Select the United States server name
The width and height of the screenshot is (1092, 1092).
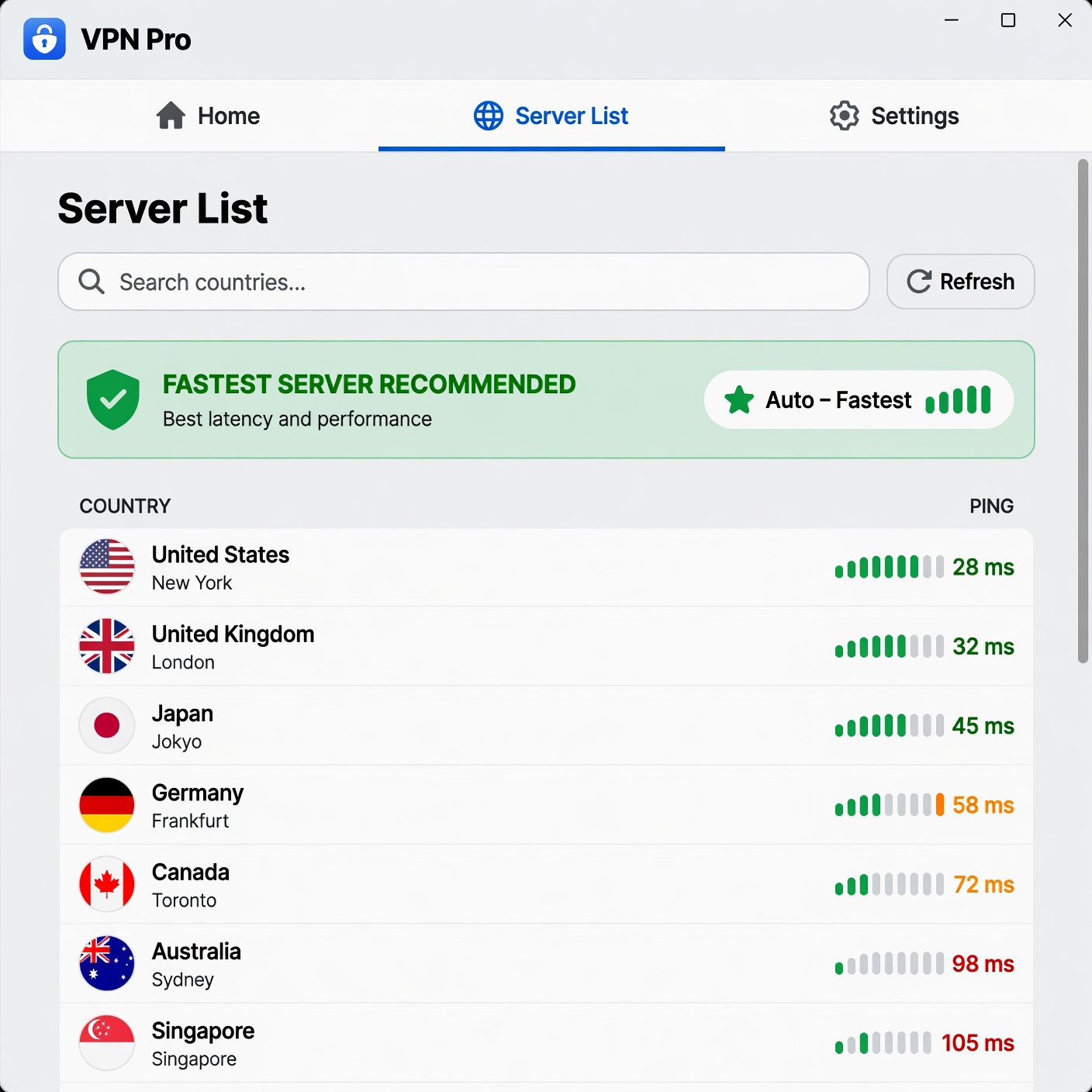point(220,555)
